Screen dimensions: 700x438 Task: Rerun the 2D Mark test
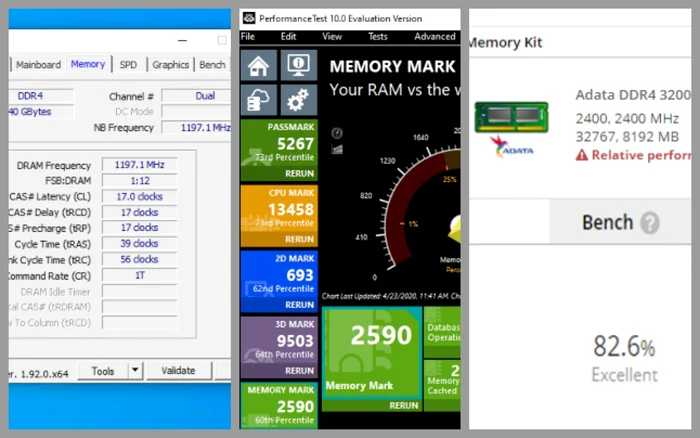click(x=300, y=305)
